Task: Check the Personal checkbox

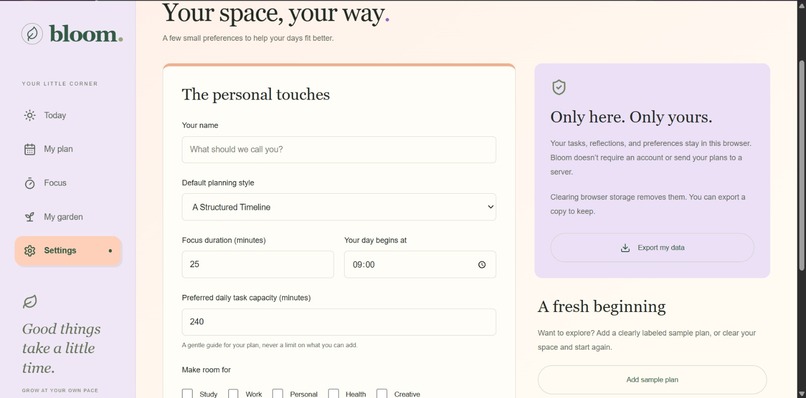Action: [278, 394]
